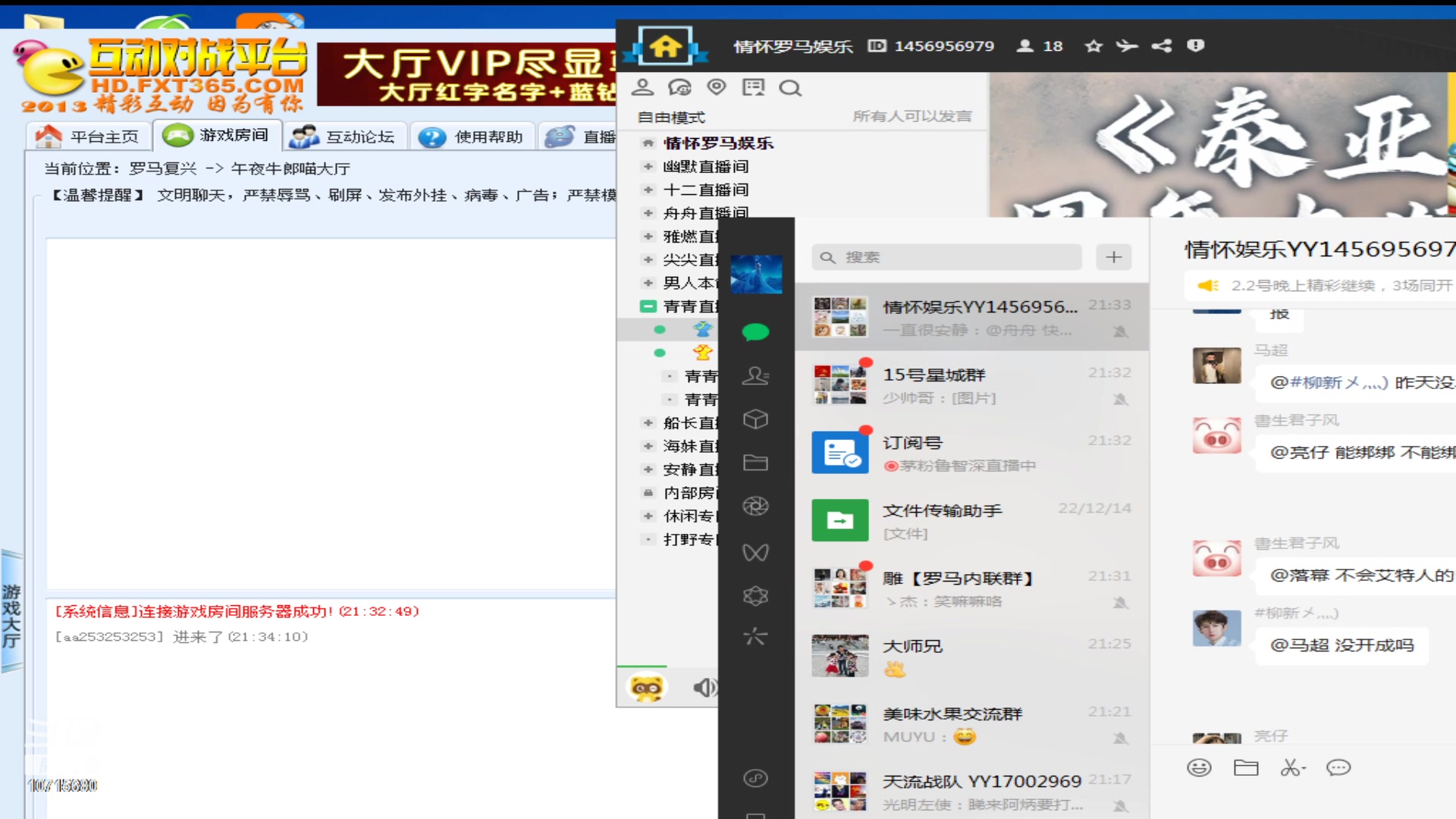The height and width of the screenshot is (819, 1456).
Task: Toggle the mute bell on 天流战队 YY17002969
Action: 1121,807
